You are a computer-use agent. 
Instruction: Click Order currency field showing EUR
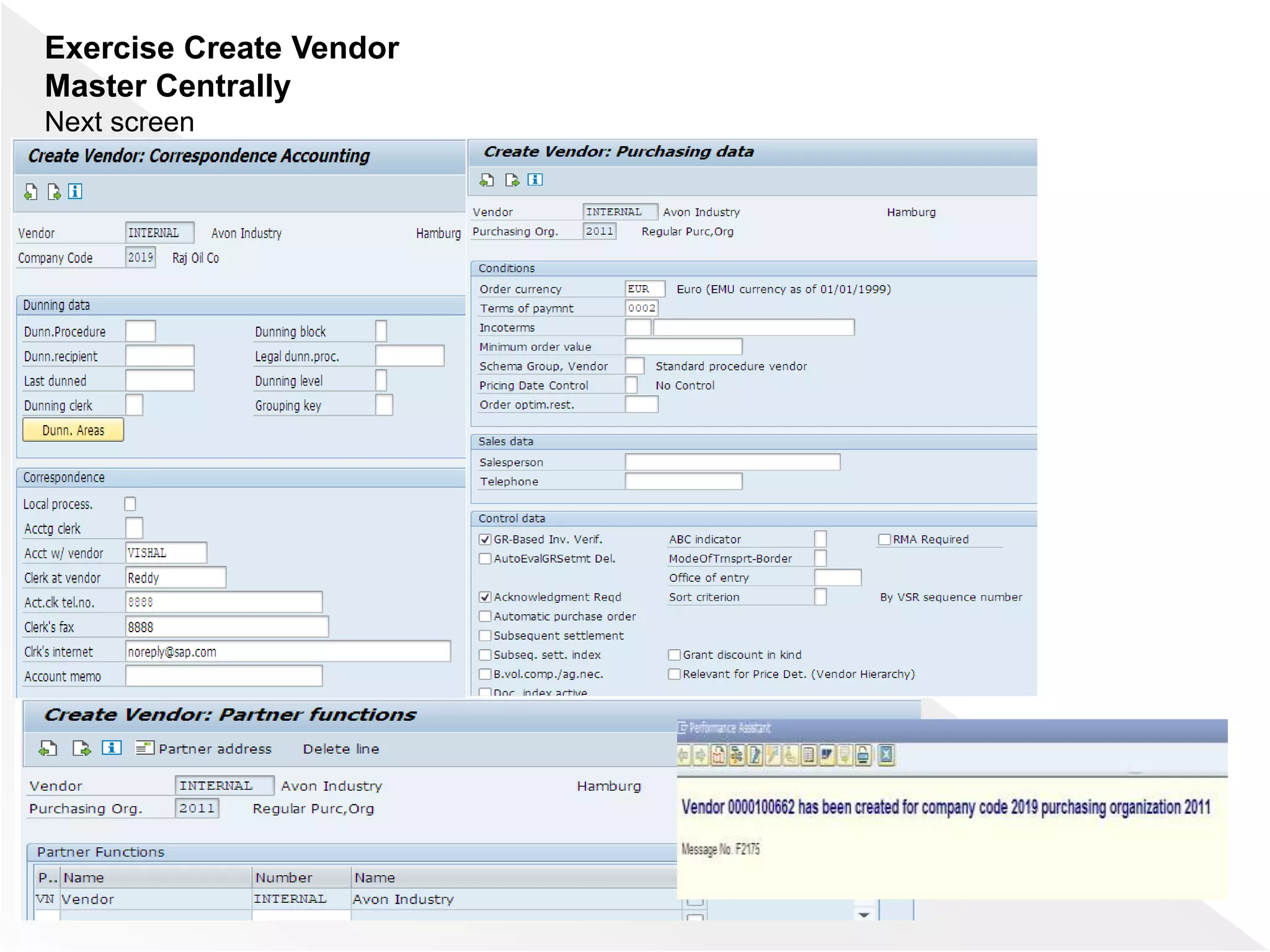645,289
